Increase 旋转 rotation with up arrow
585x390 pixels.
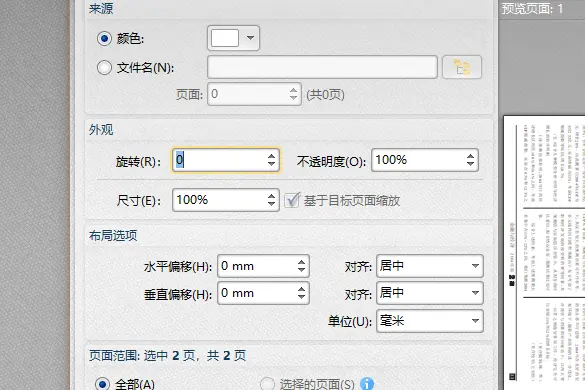point(272,156)
